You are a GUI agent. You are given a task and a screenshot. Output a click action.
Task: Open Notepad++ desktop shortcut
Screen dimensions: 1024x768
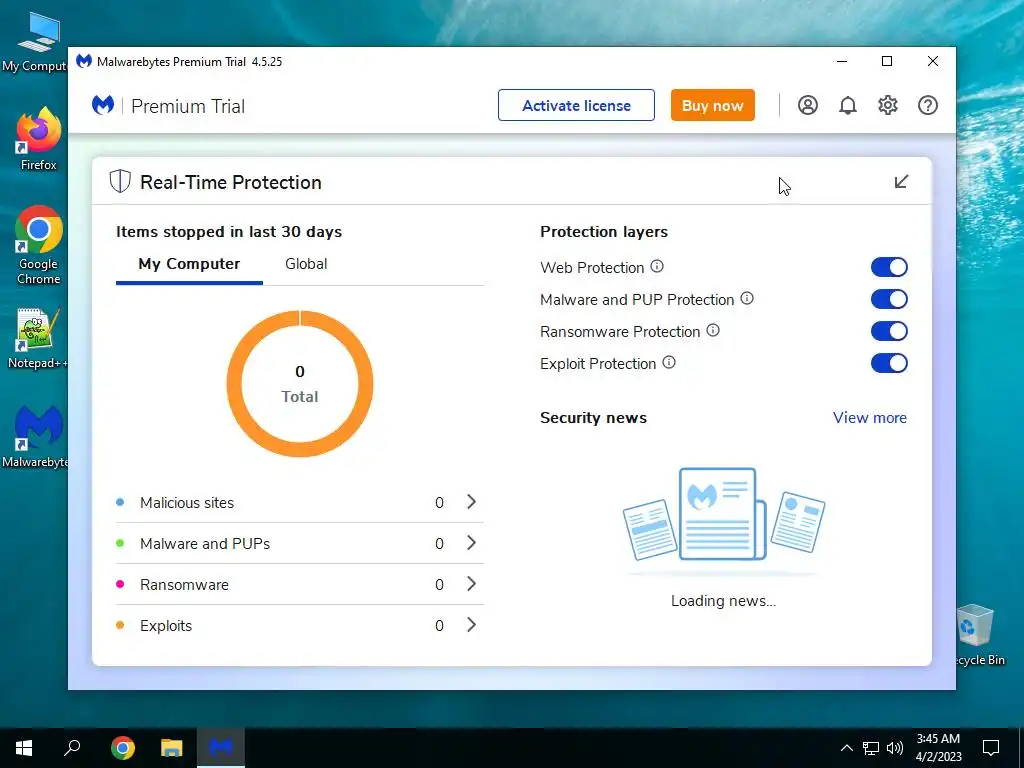[37, 338]
